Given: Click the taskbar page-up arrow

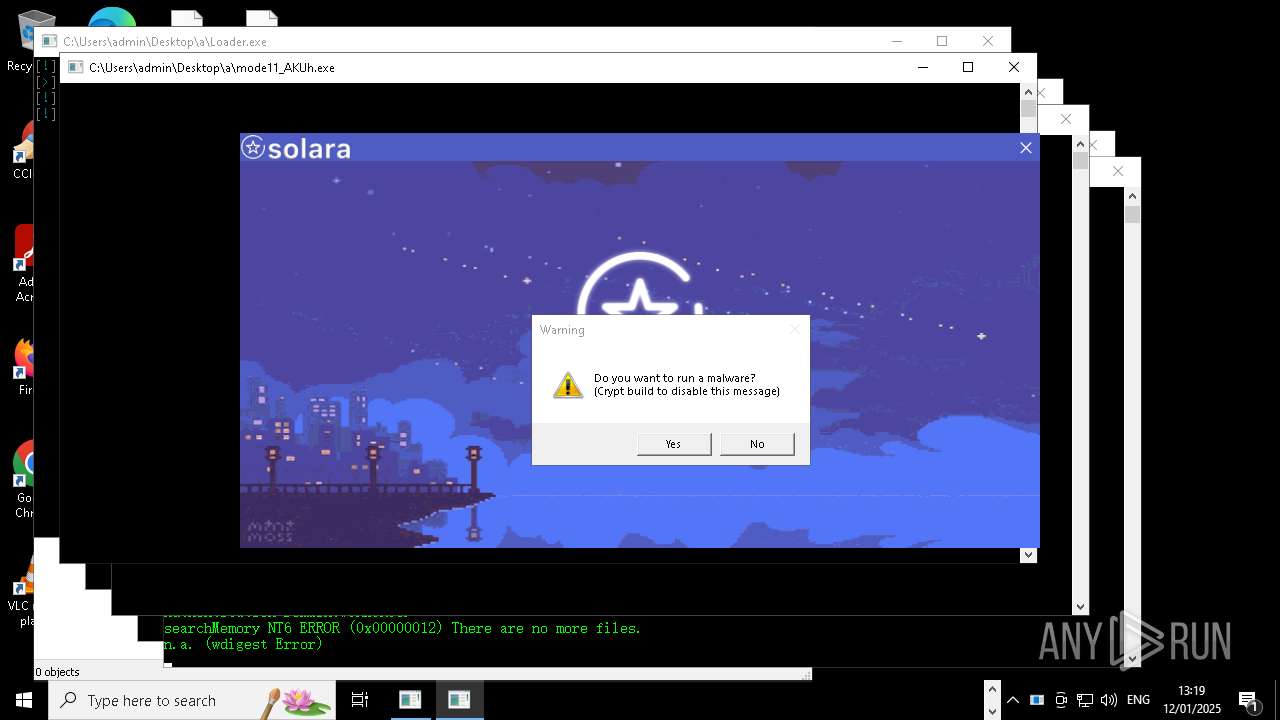Looking at the screenshot, I should [992, 688].
